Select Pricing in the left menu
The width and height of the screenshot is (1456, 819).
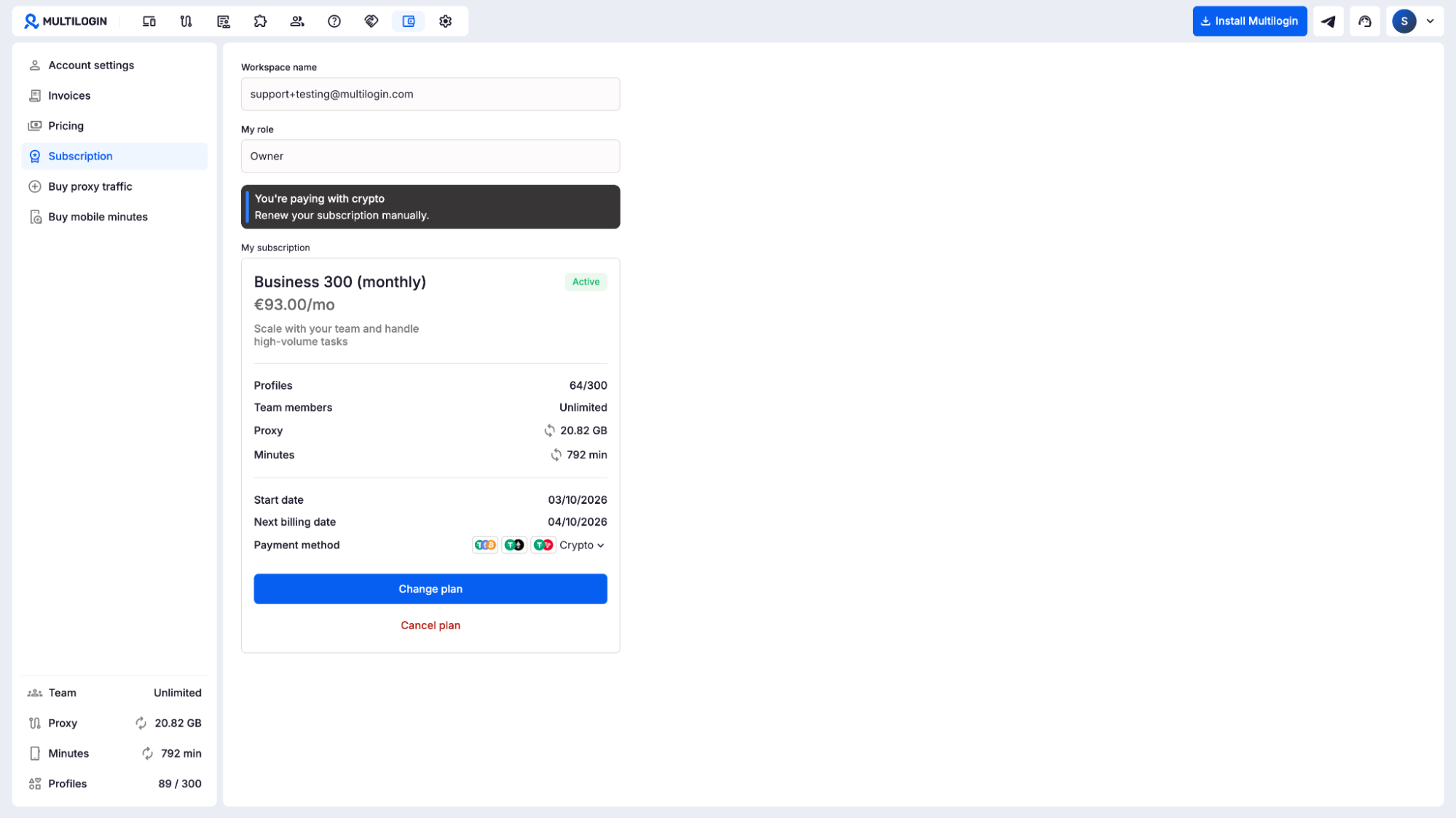click(66, 126)
